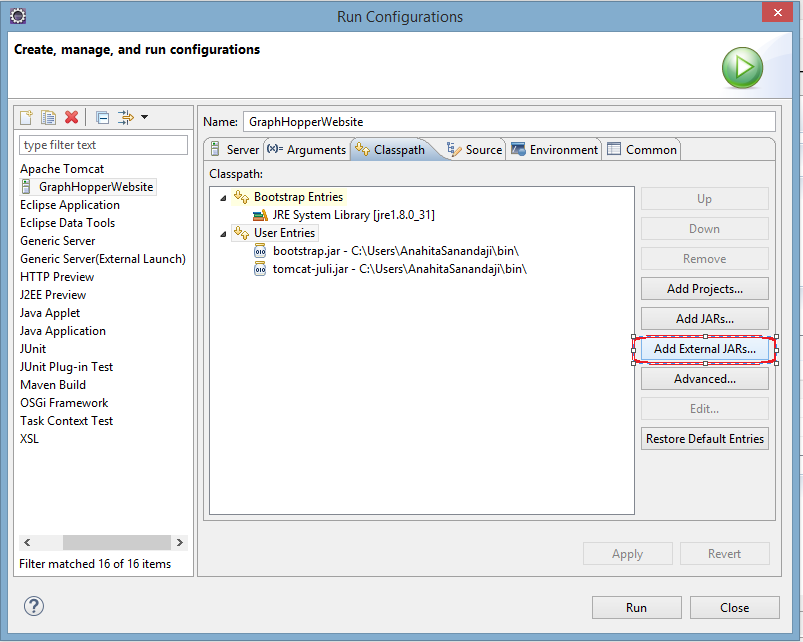
Task: Click the Collapse All icon
Action: (102, 118)
